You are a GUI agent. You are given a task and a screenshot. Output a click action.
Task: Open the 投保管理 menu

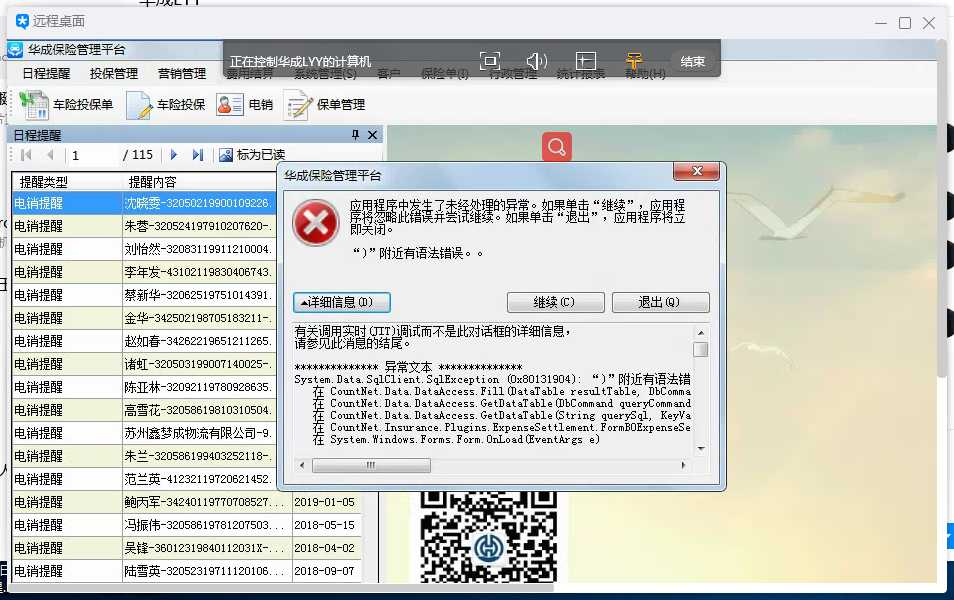pyautogui.click(x=114, y=74)
